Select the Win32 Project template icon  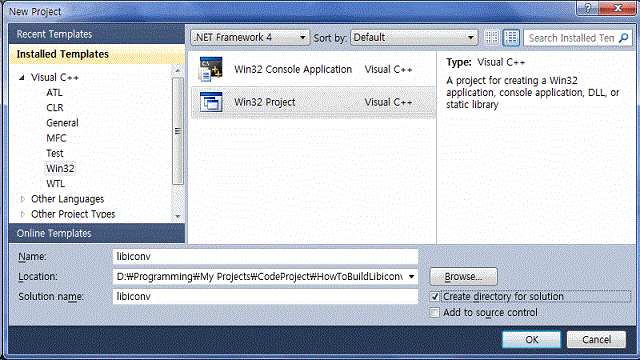211,102
